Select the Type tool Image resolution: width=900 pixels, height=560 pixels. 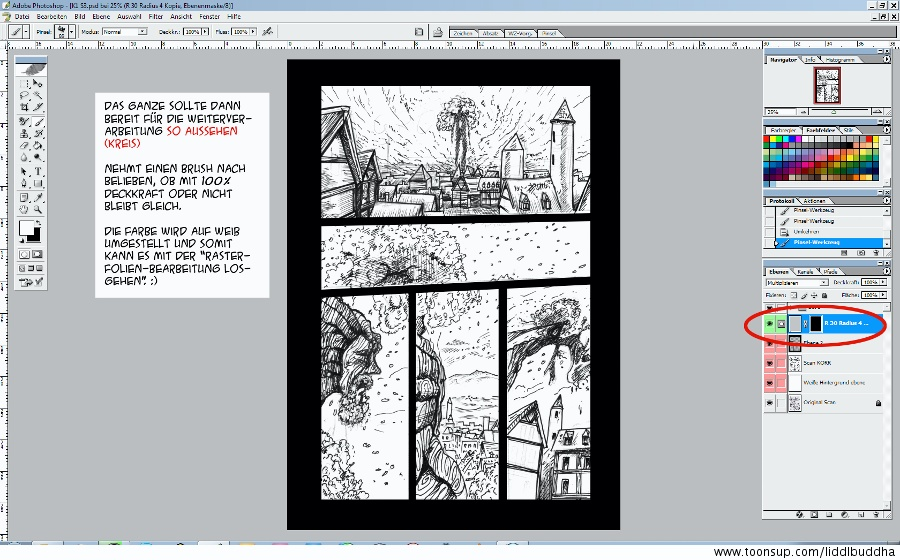click(38, 171)
